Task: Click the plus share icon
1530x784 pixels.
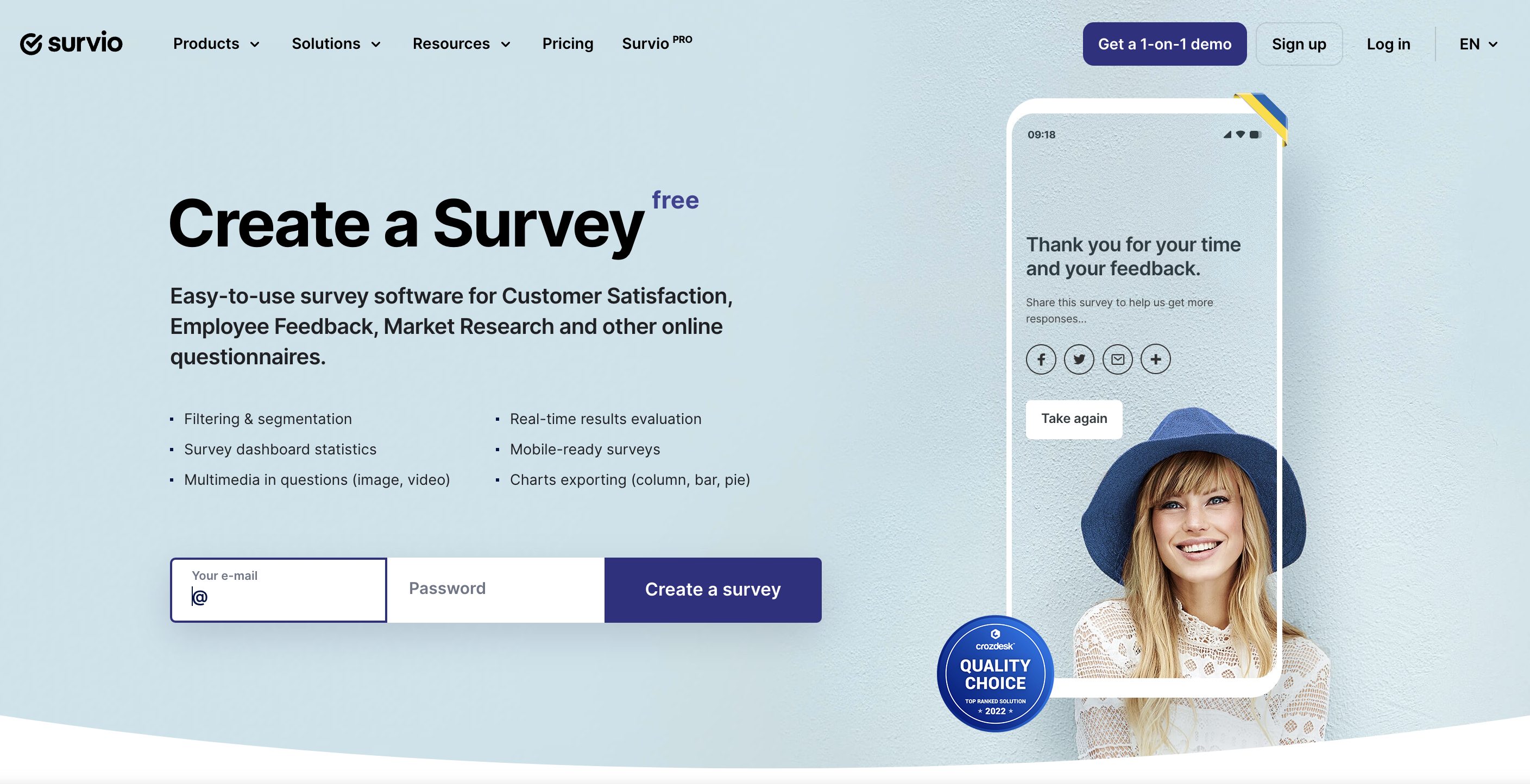Action: click(x=1156, y=358)
